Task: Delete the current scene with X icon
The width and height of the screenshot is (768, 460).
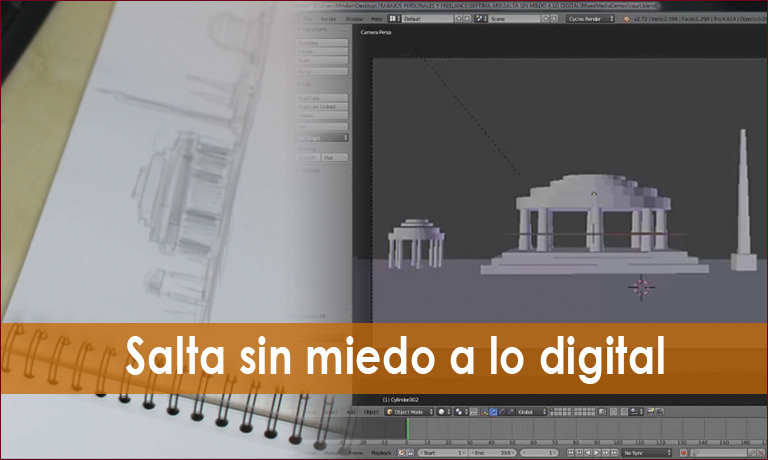Action: coord(554,19)
